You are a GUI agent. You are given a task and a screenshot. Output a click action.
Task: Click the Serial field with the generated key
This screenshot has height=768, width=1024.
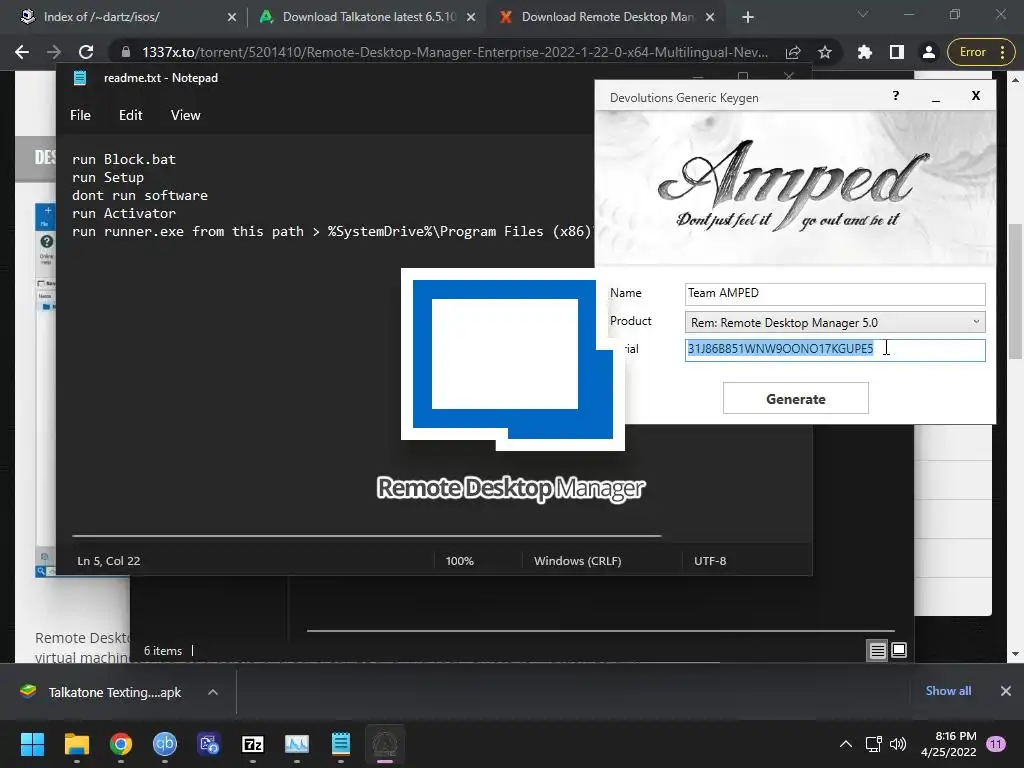835,349
